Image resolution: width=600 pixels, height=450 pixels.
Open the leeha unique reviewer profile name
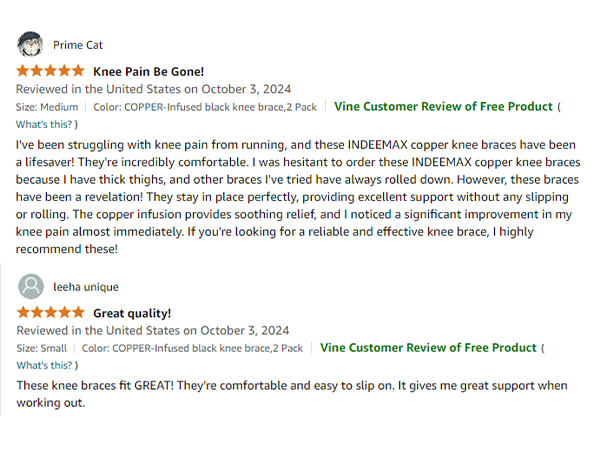click(x=86, y=286)
